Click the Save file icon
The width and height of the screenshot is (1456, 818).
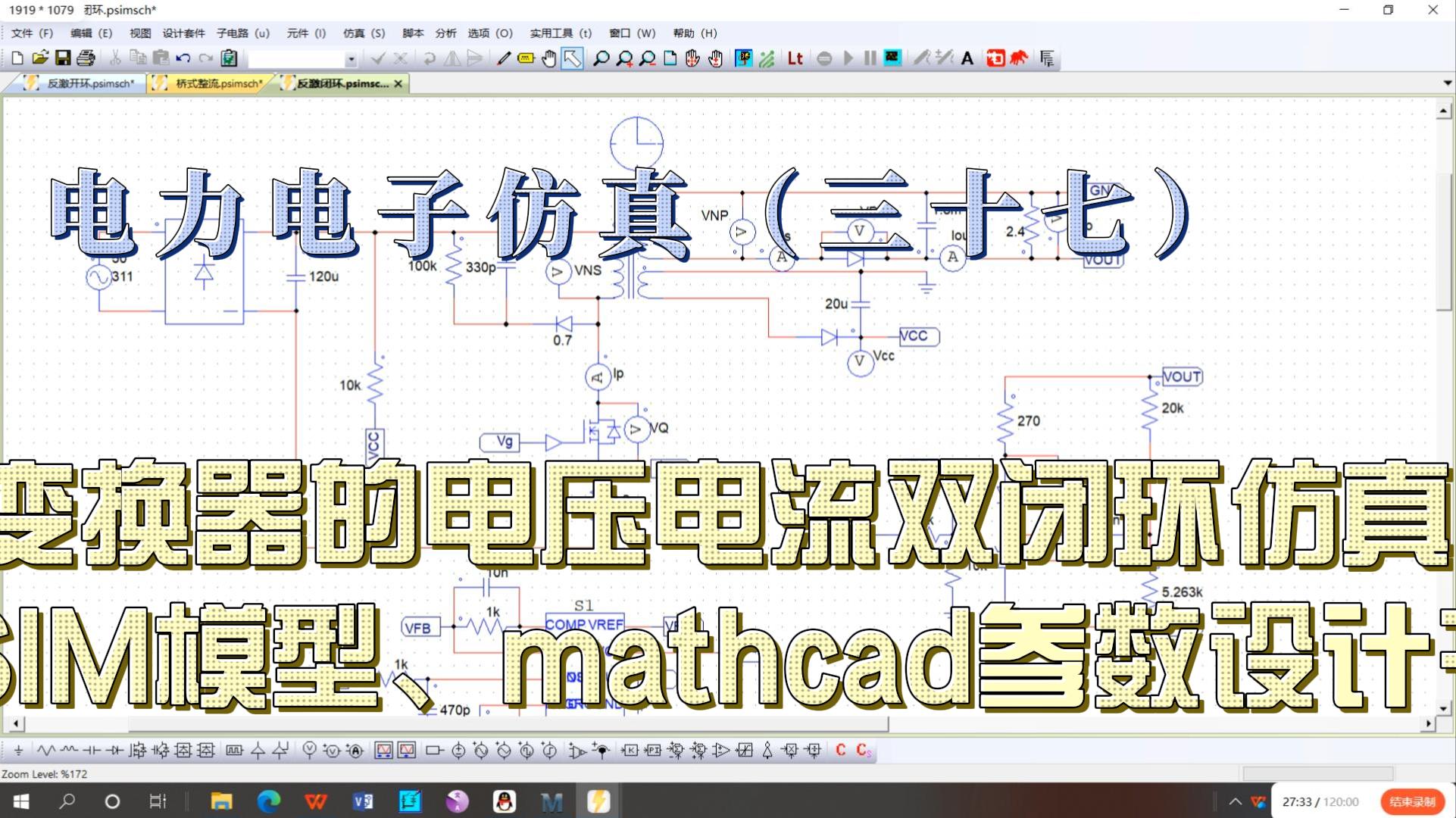(63, 58)
